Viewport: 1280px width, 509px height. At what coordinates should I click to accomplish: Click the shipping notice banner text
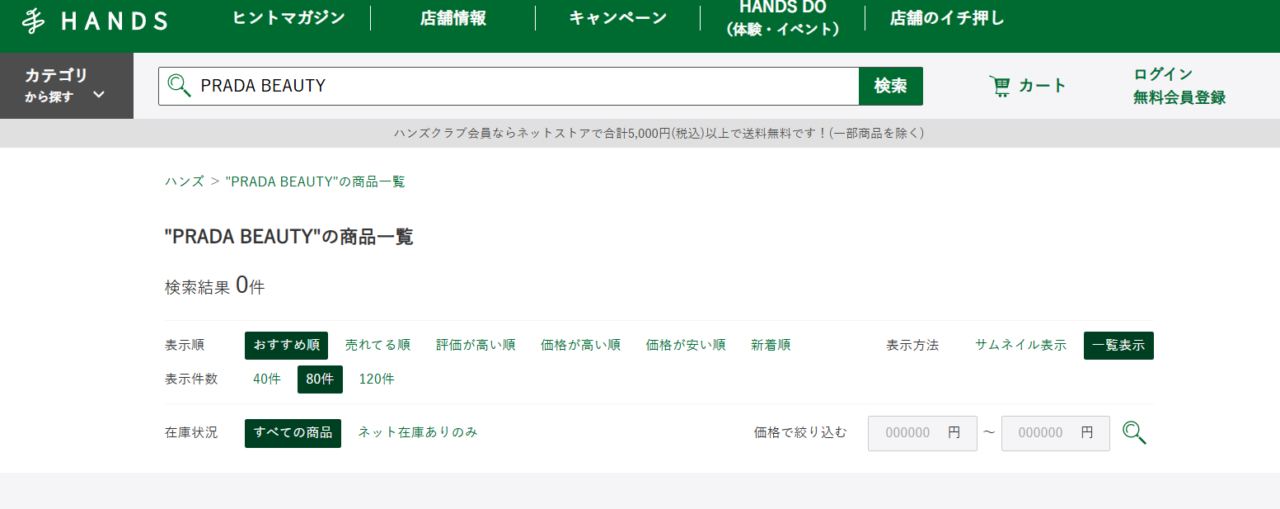[x=659, y=133]
